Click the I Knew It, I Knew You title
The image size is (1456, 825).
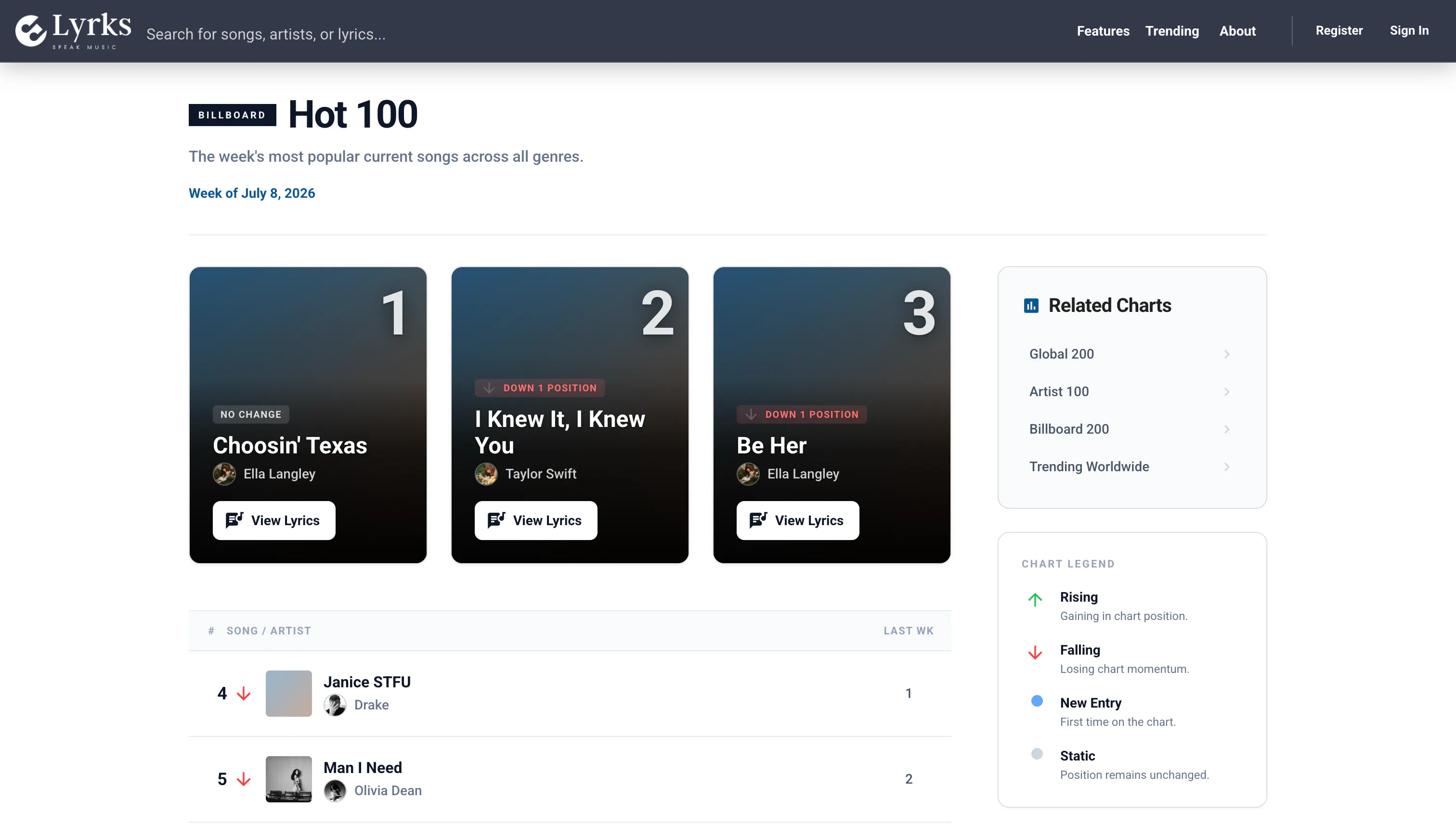pos(560,432)
